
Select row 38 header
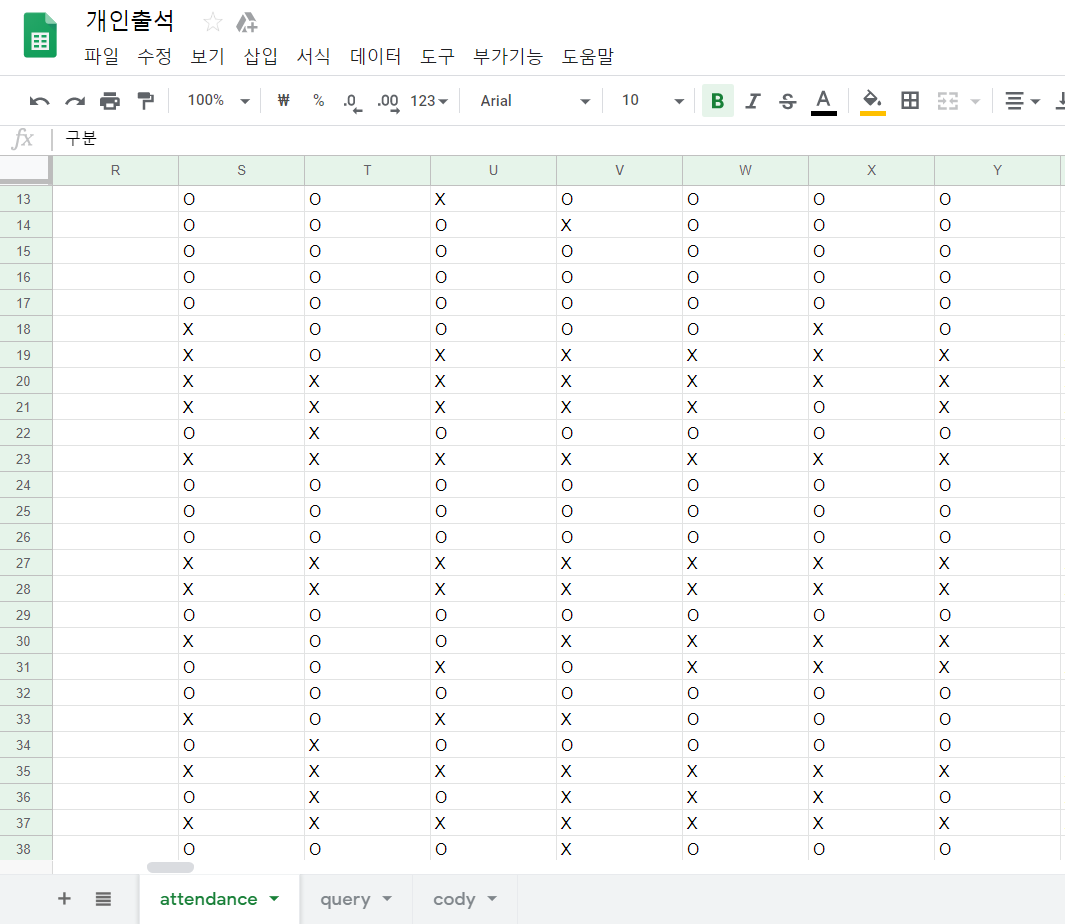coord(26,849)
